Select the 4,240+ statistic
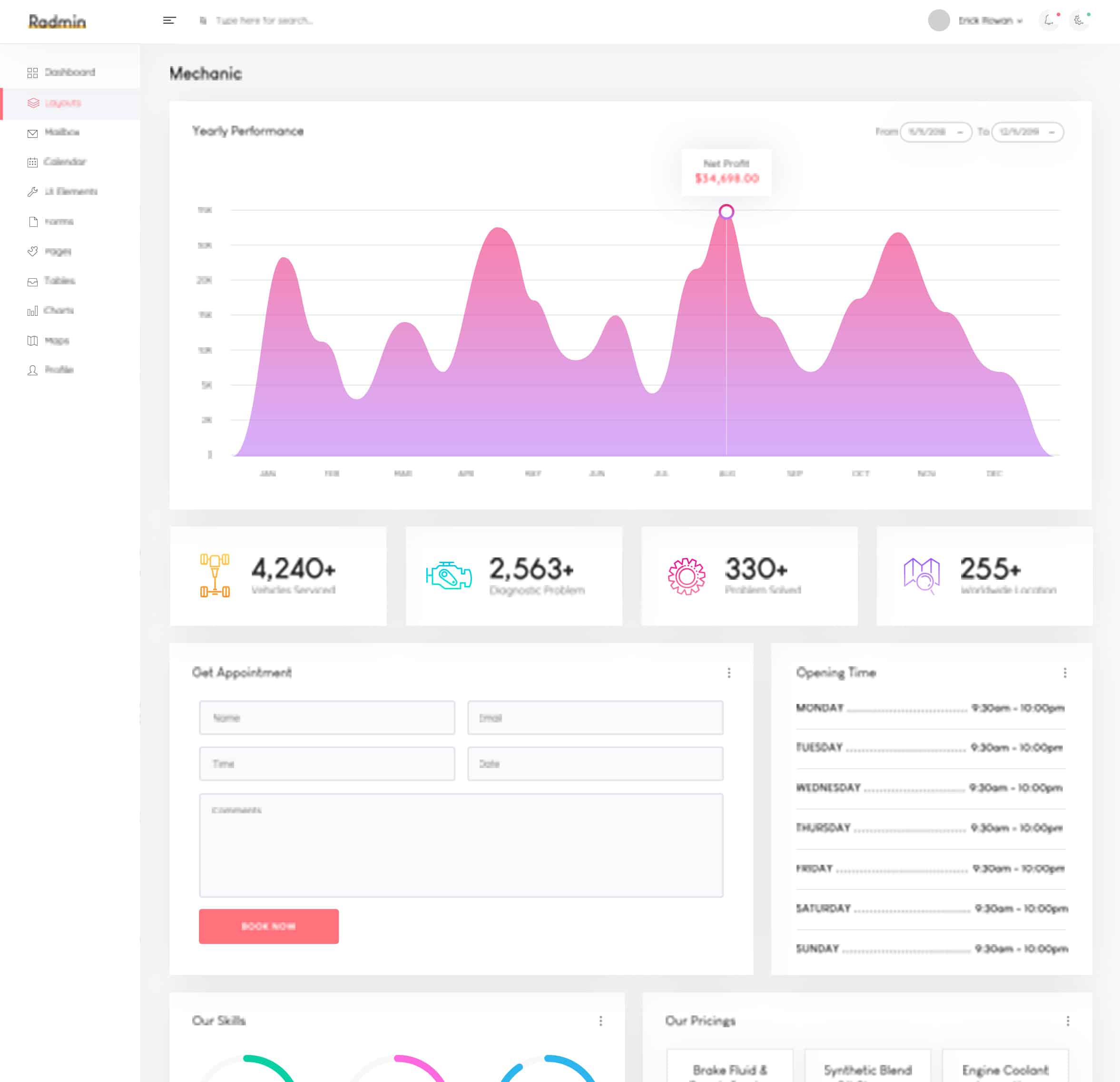Image resolution: width=1120 pixels, height=1082 pixels. pos(294,569)
